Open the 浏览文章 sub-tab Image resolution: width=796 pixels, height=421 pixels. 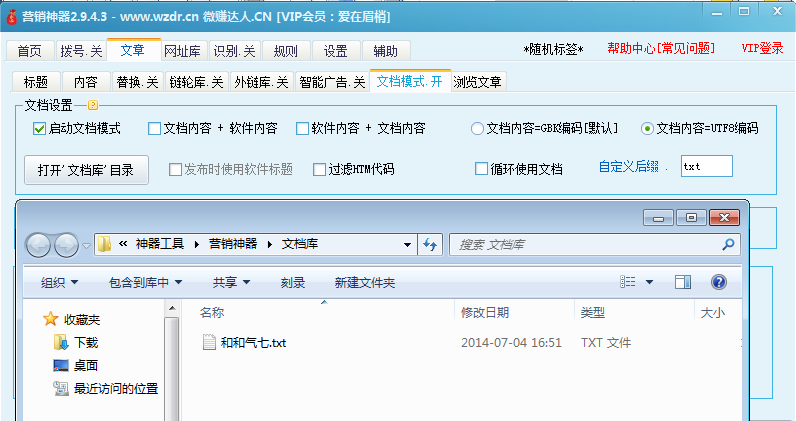coord(477,81)
